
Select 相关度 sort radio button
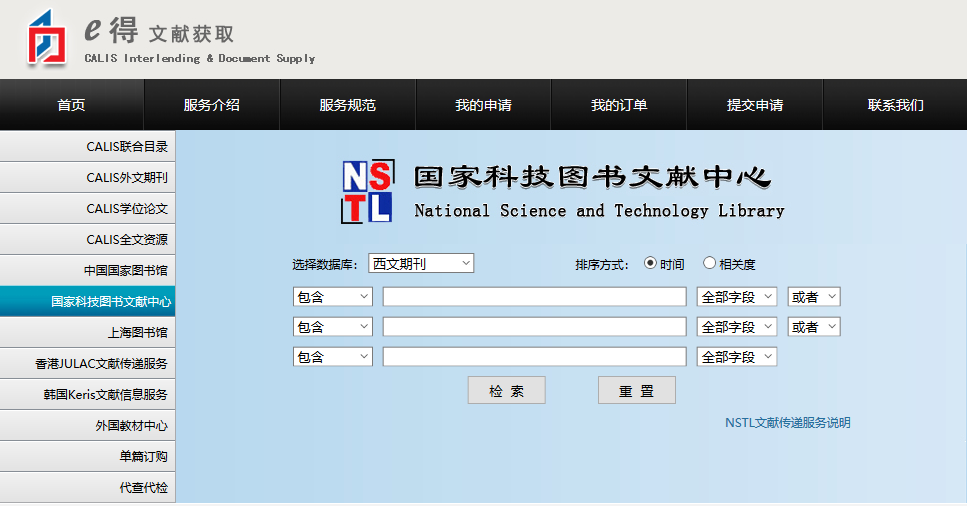pos(709,263)
